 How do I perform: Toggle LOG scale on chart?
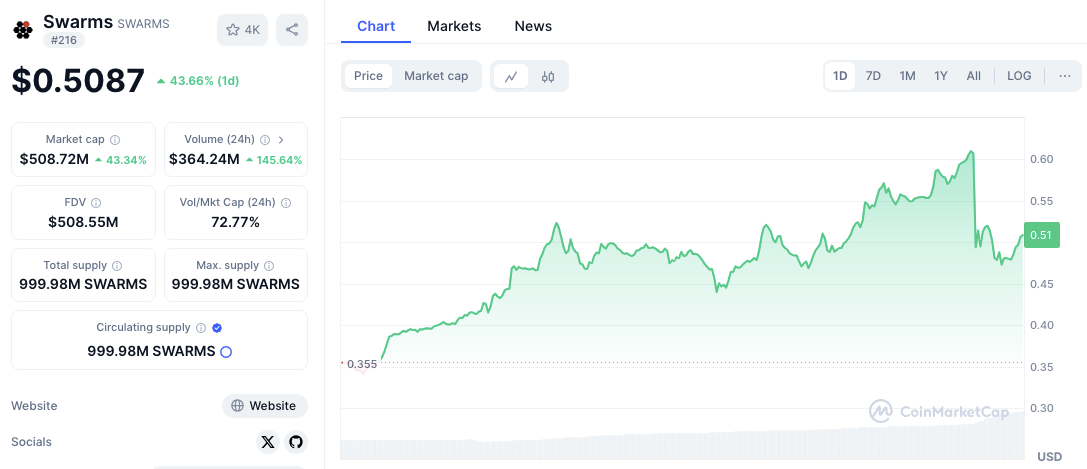pyautogui.click(x=1019, y=76)
